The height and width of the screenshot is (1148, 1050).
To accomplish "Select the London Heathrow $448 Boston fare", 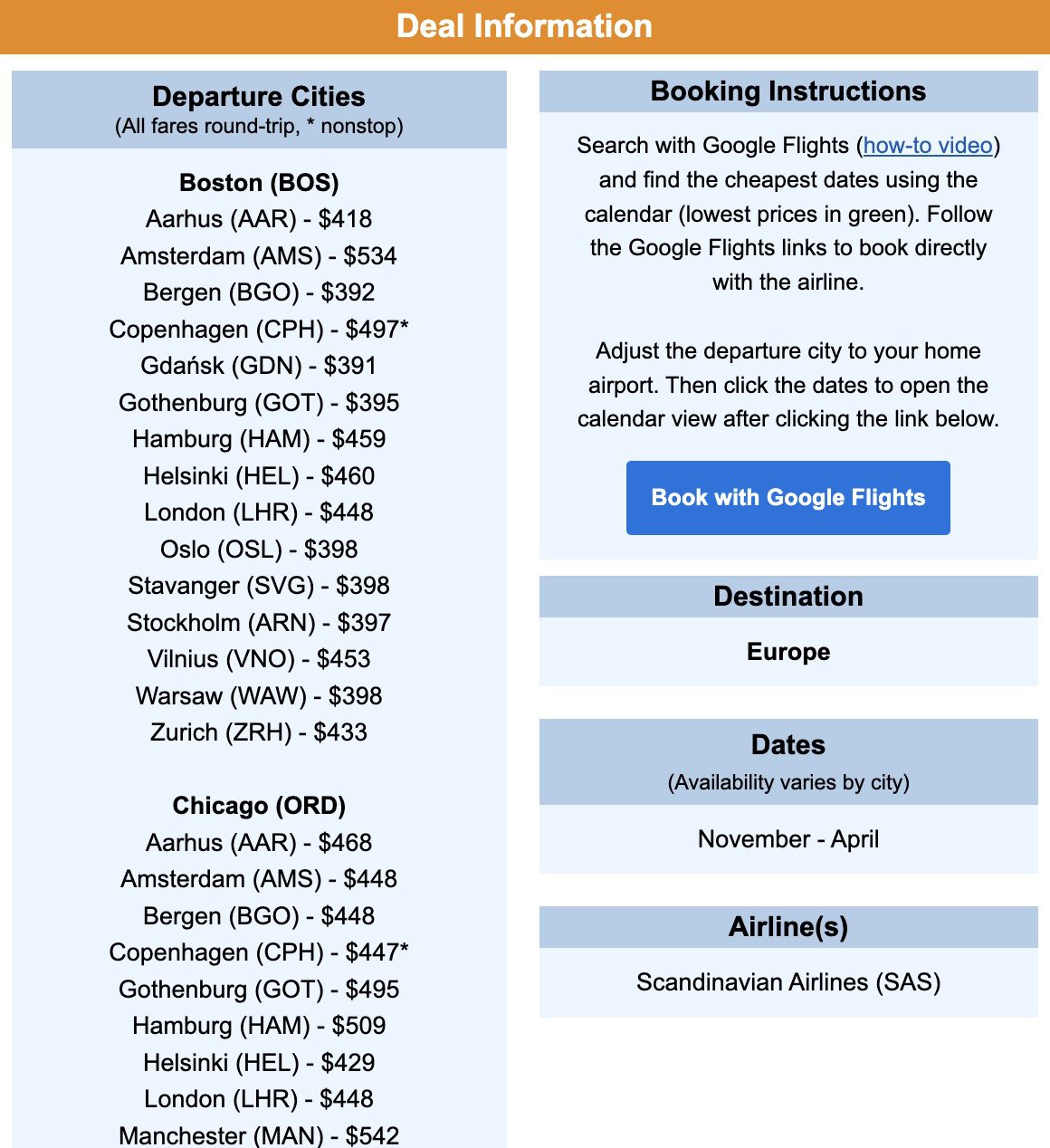I will 258,512.
